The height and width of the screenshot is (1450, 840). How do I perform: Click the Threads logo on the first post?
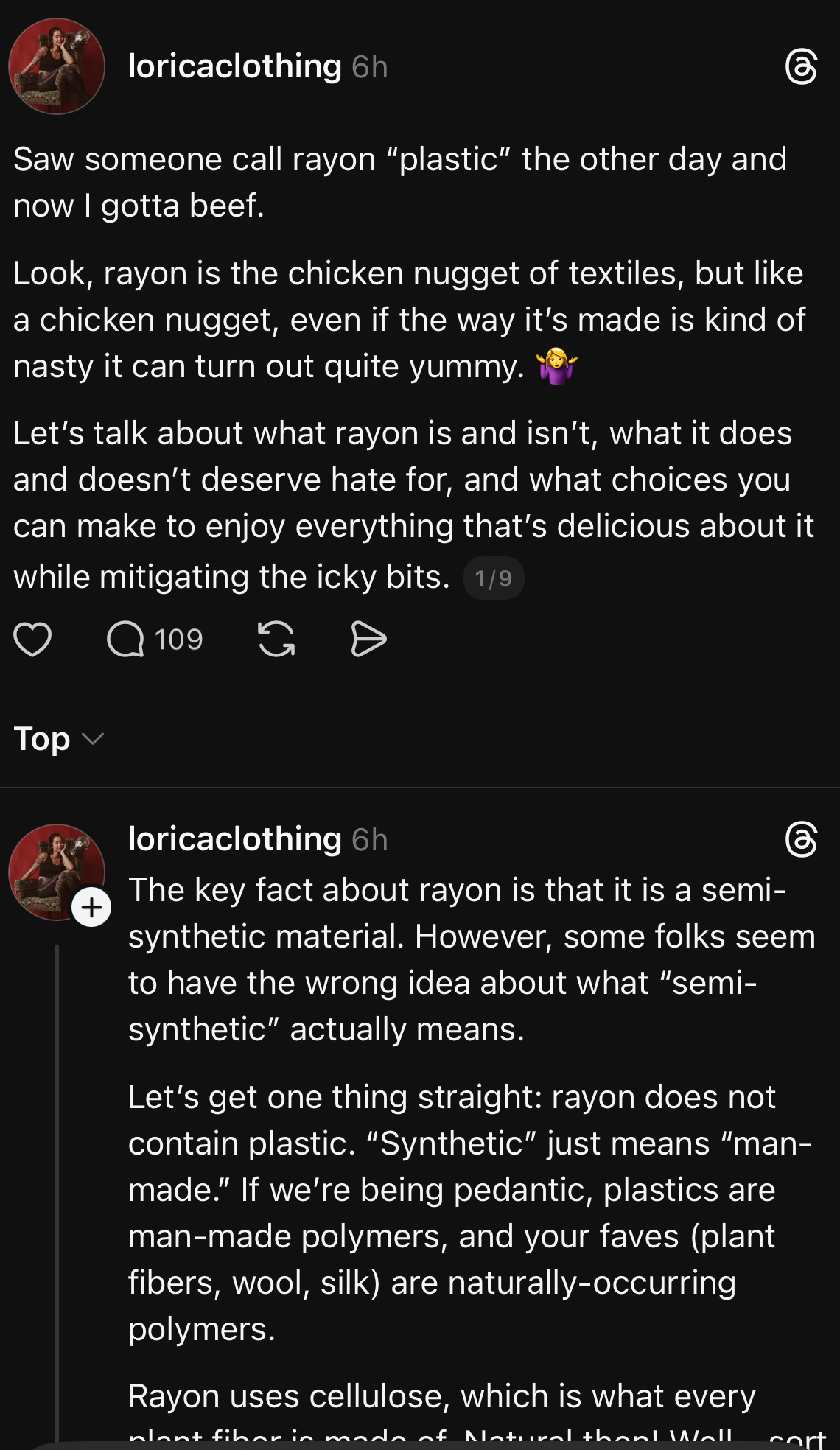click(x=801, y=67)
